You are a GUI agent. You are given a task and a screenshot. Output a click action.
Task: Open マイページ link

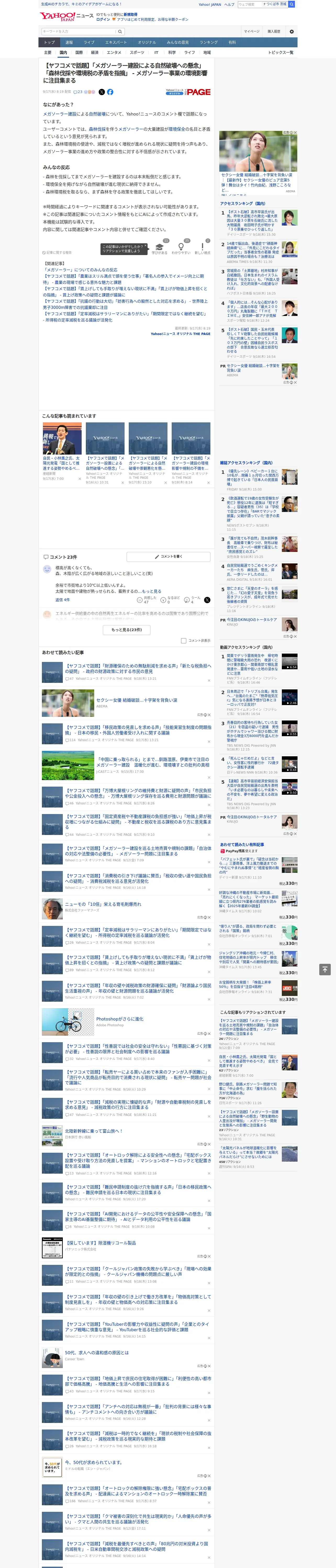click(x=252, y=32)
